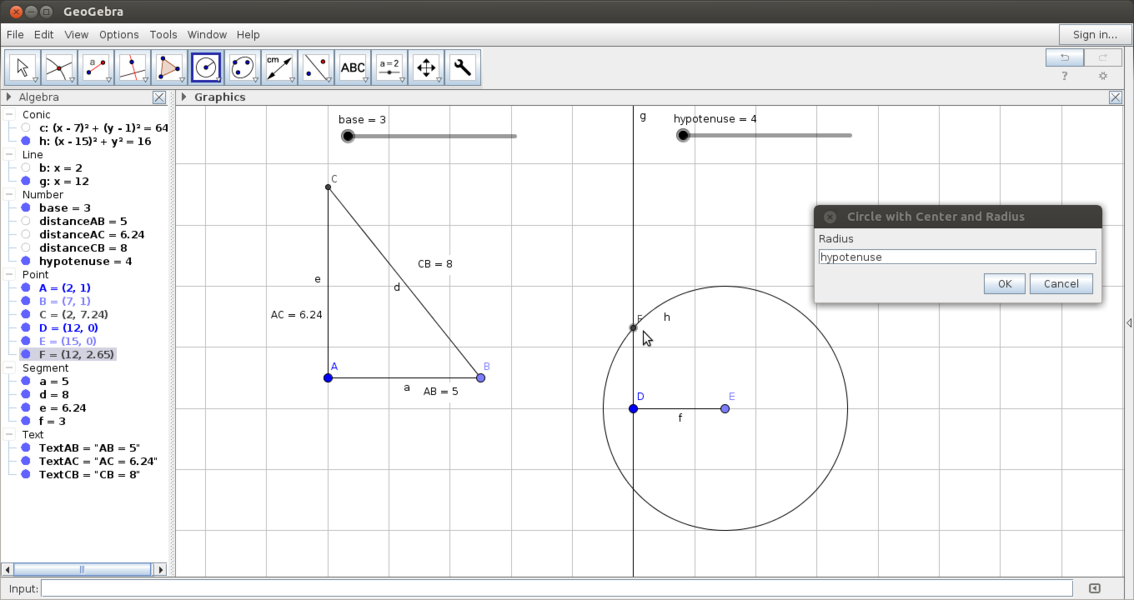Pick the Angle measurement tool

point(279,67)
